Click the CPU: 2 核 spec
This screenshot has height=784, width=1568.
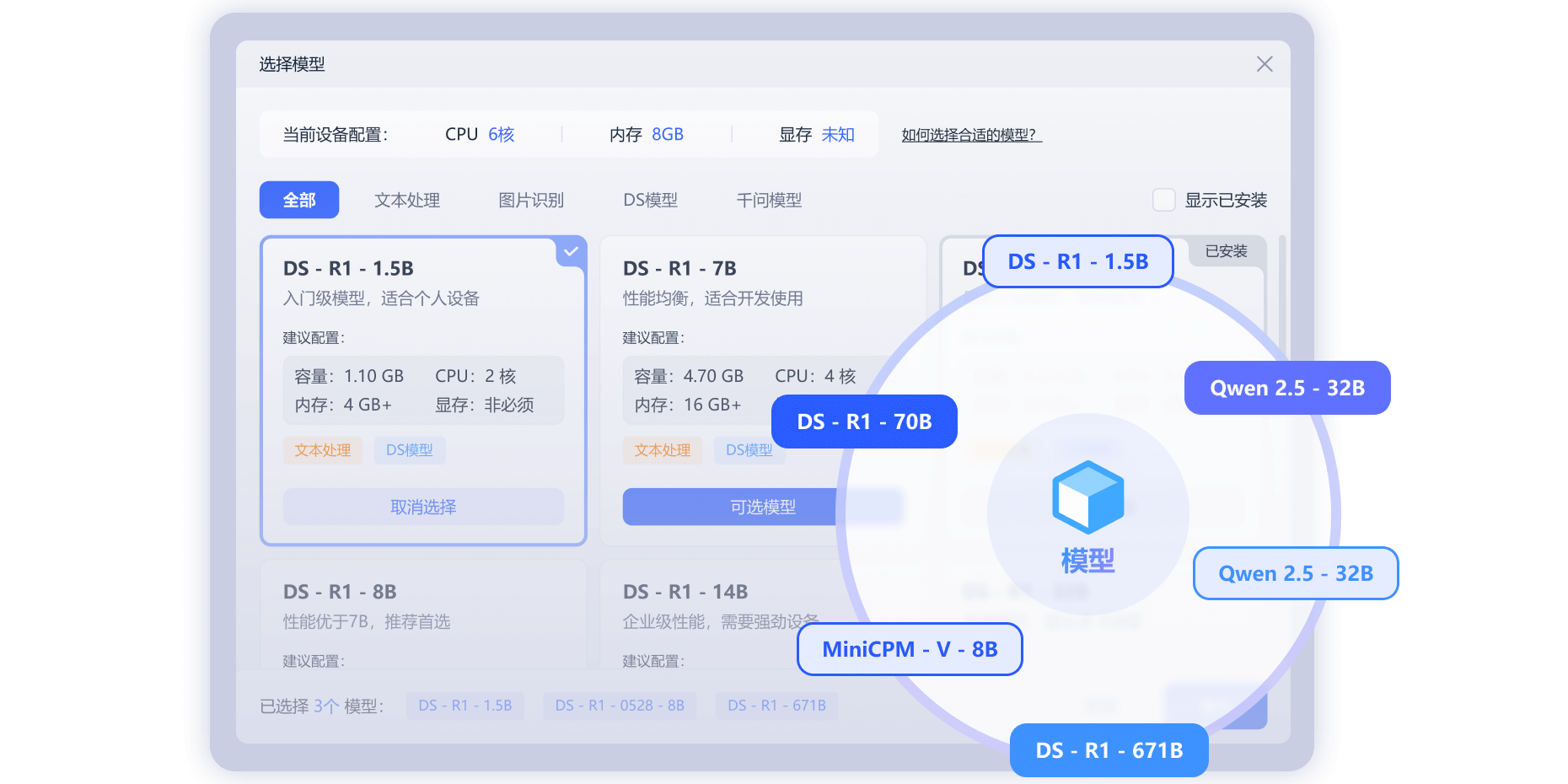pos(475,376)
